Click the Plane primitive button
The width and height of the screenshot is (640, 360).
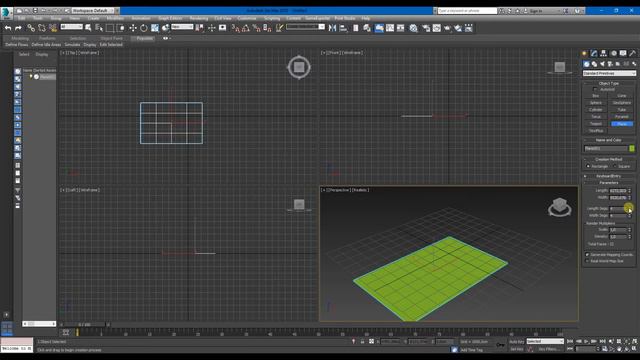622,124
